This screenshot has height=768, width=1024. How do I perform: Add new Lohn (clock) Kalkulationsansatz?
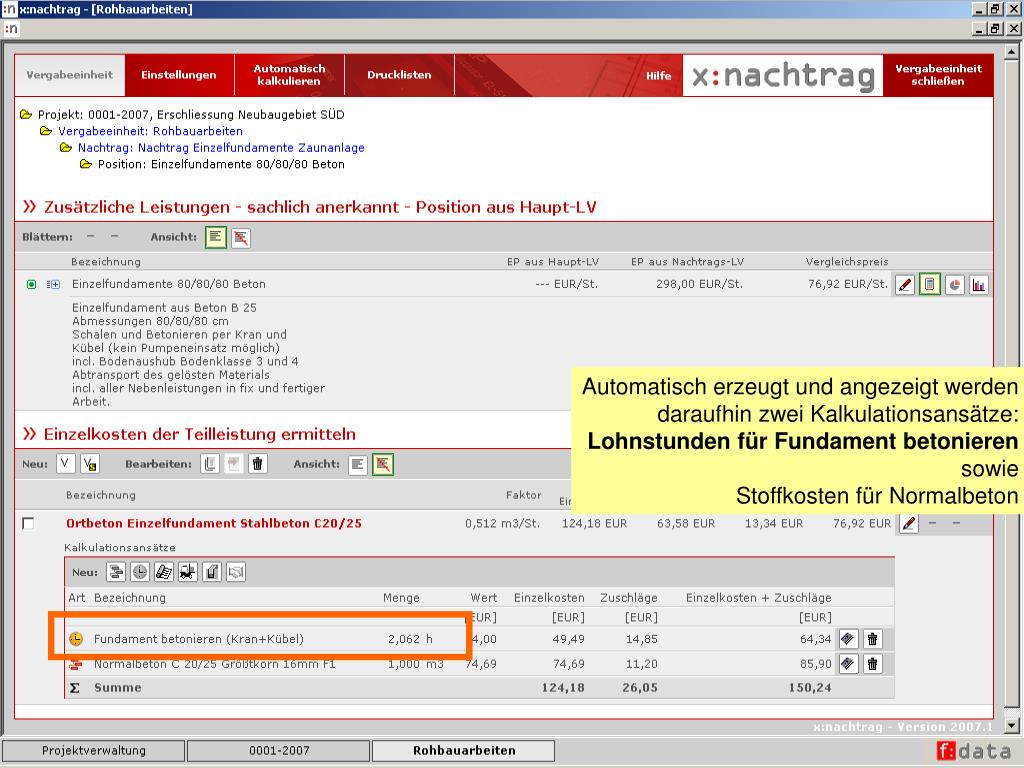140,573
